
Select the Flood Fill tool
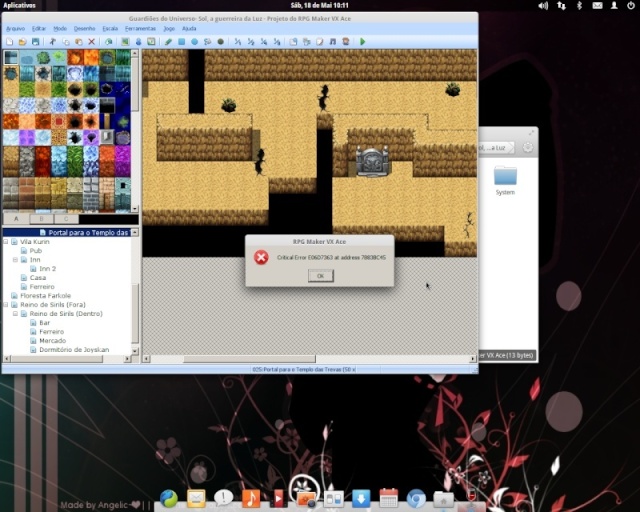coord(208,42)
